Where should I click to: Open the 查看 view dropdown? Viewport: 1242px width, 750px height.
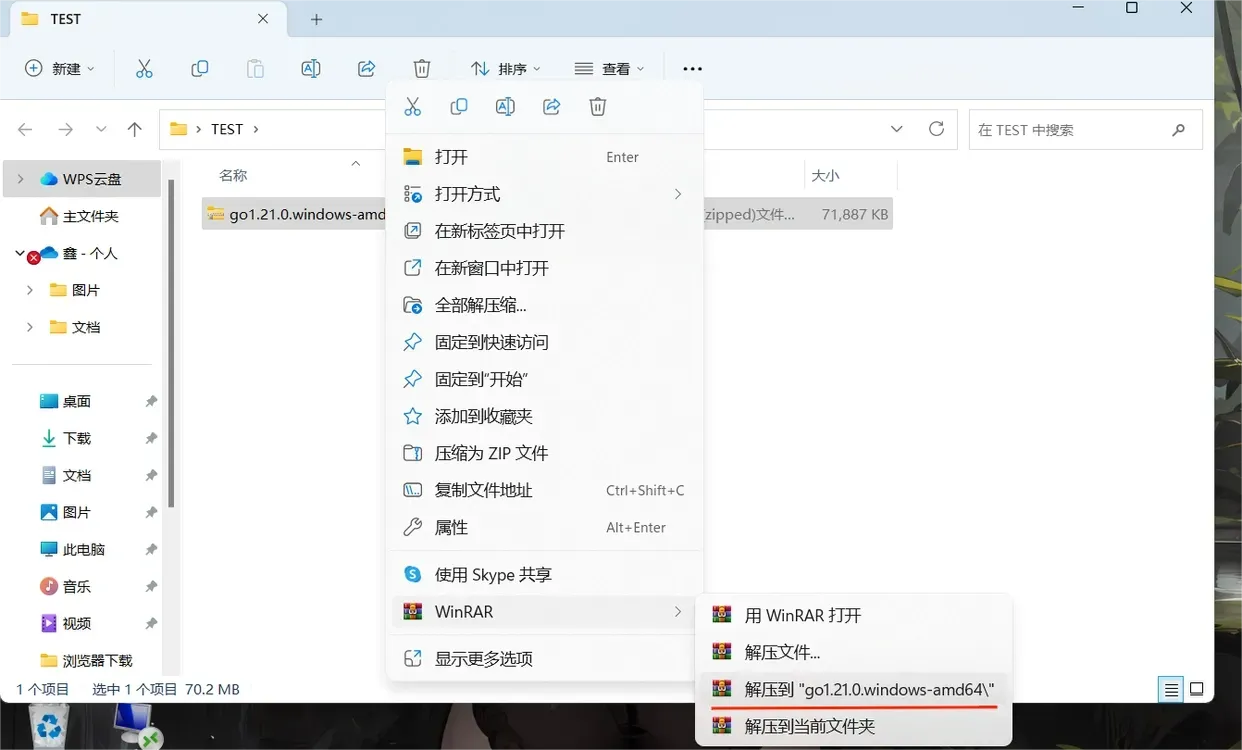(609, 69)
